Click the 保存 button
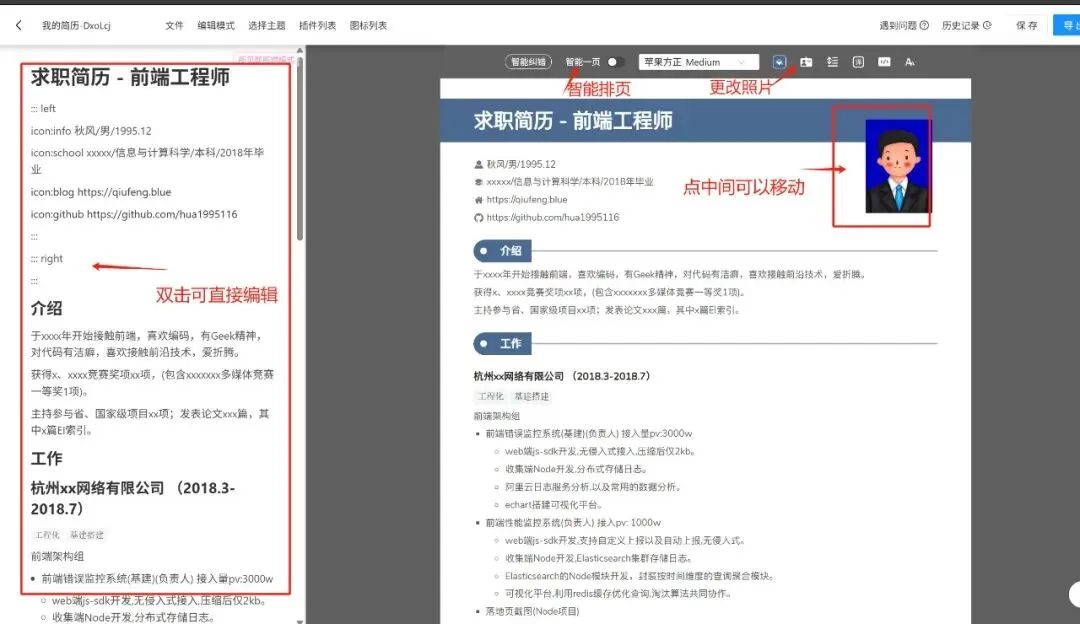The image size is (1080, 624). (x=1026, y=25)
